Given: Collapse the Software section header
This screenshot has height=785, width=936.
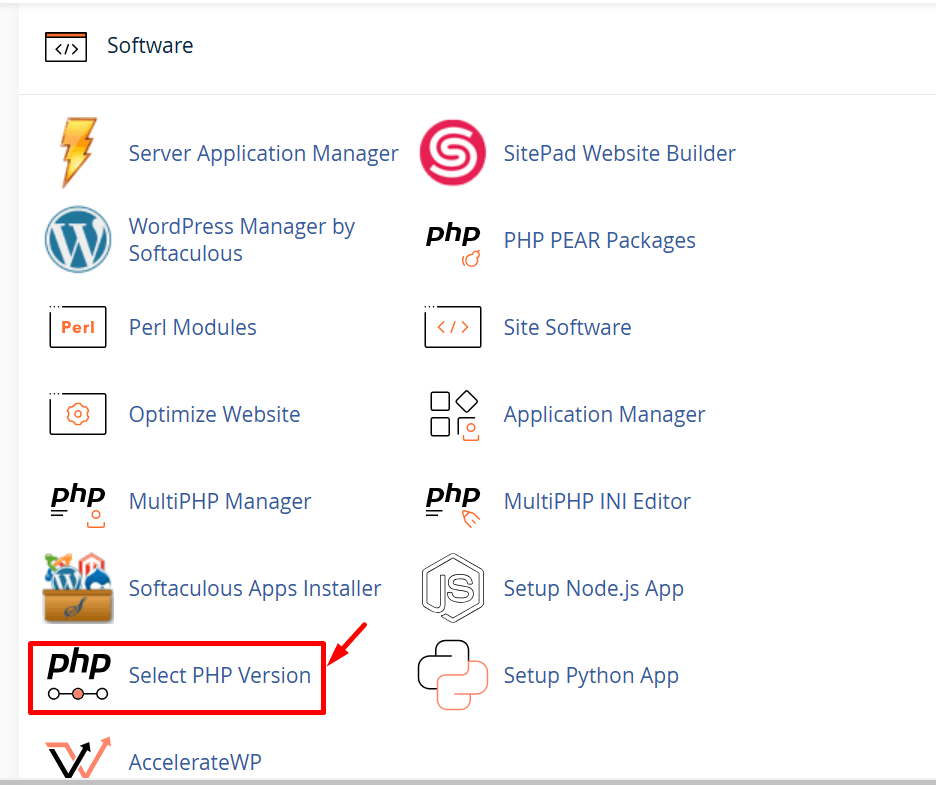Looking at the screenshot, I should pos(150,46).
